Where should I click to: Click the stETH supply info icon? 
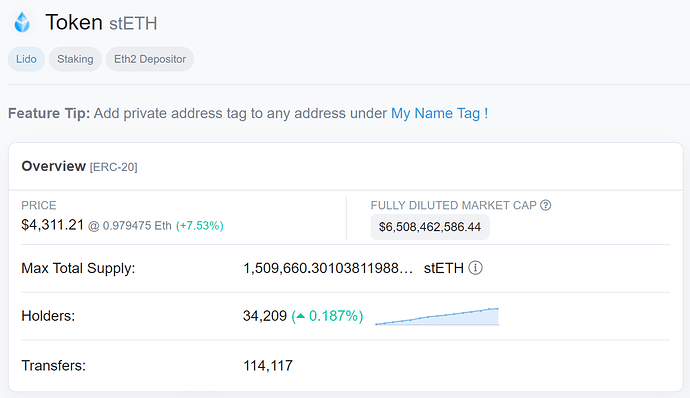(x=475, y=268)
